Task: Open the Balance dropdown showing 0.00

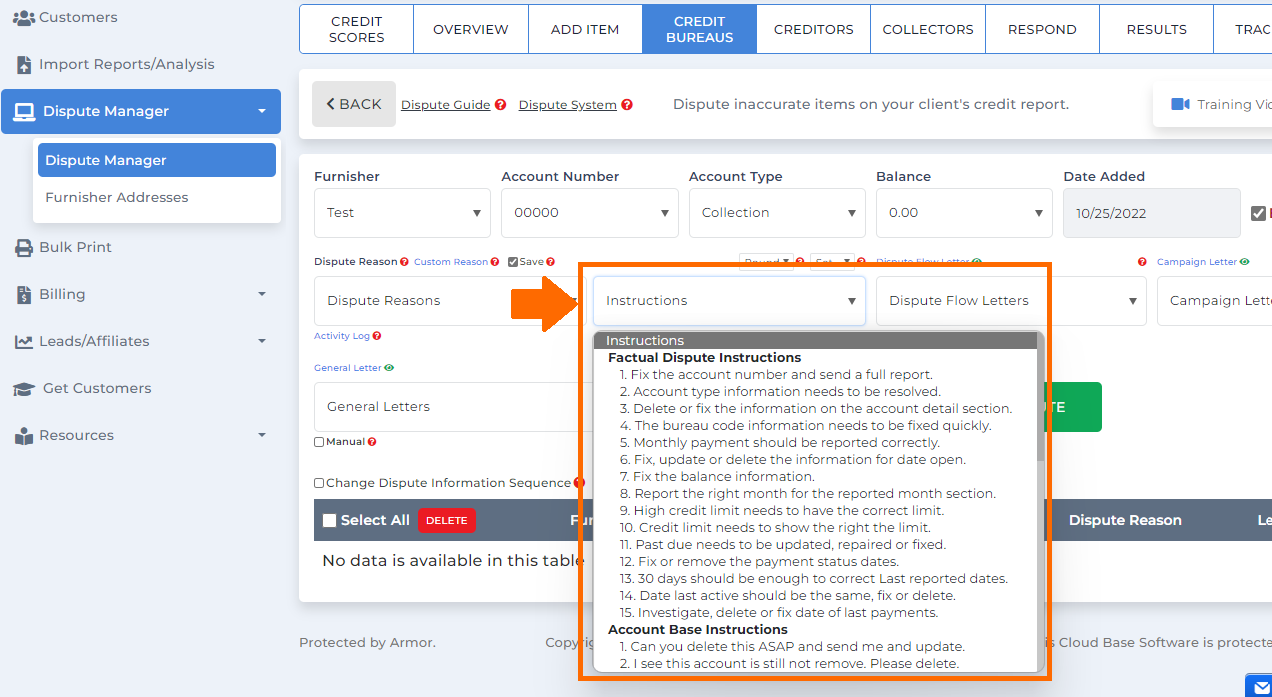Action: (964, 213)
